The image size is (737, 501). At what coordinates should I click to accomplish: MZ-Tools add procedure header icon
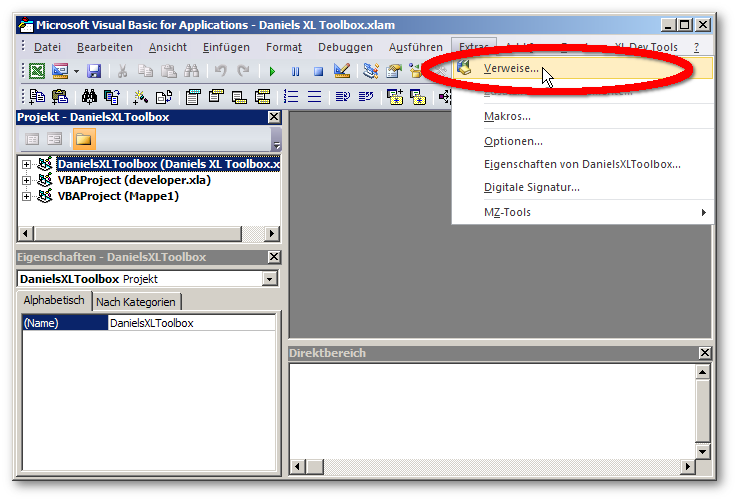point(216,97)
